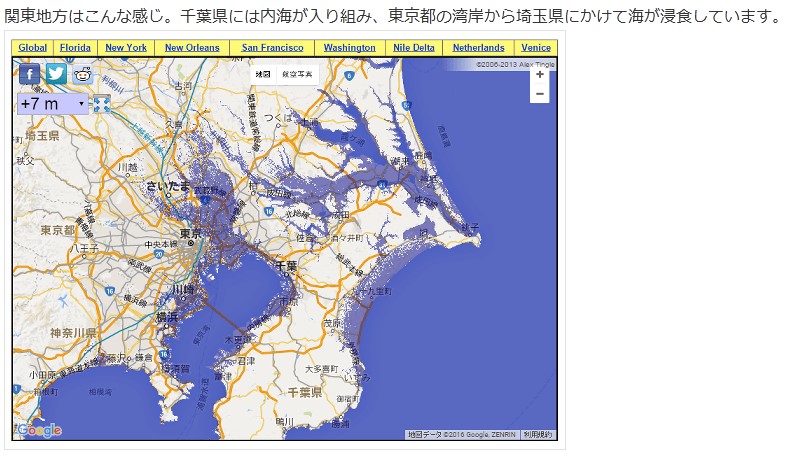Viewport: 787px width, 454px height.
Task: Select the New York tab
Action: pyautogui.click(x=126, y=48)
